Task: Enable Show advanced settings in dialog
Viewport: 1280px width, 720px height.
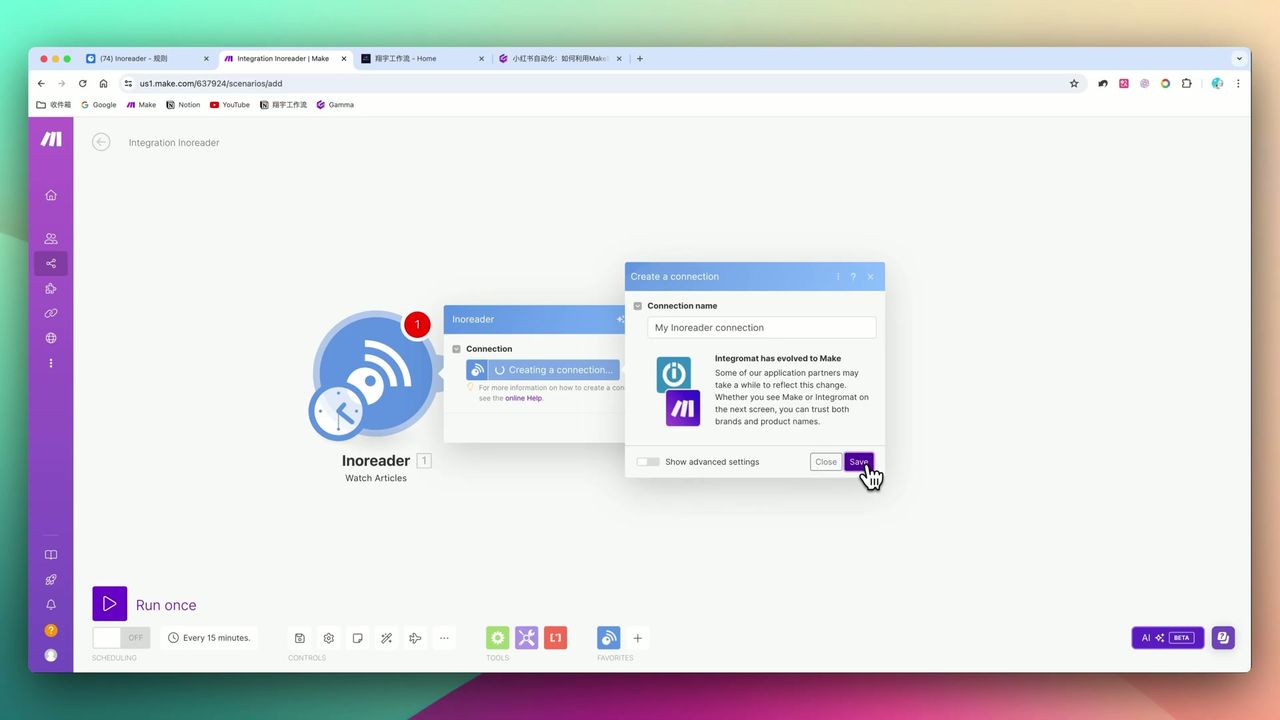Action: coord(647,462)
